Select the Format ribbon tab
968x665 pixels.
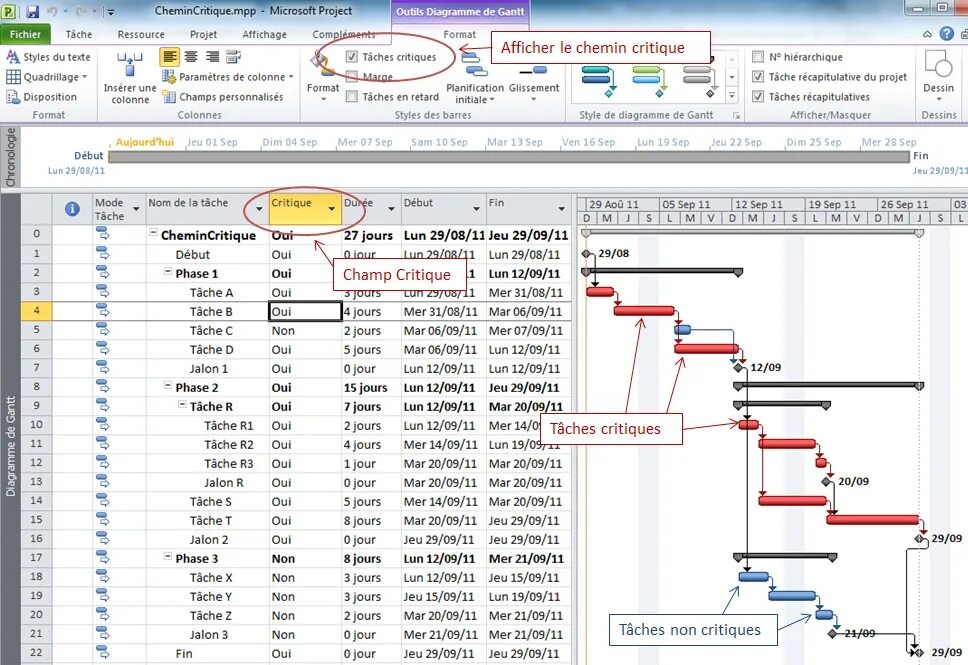click(459, 35)
